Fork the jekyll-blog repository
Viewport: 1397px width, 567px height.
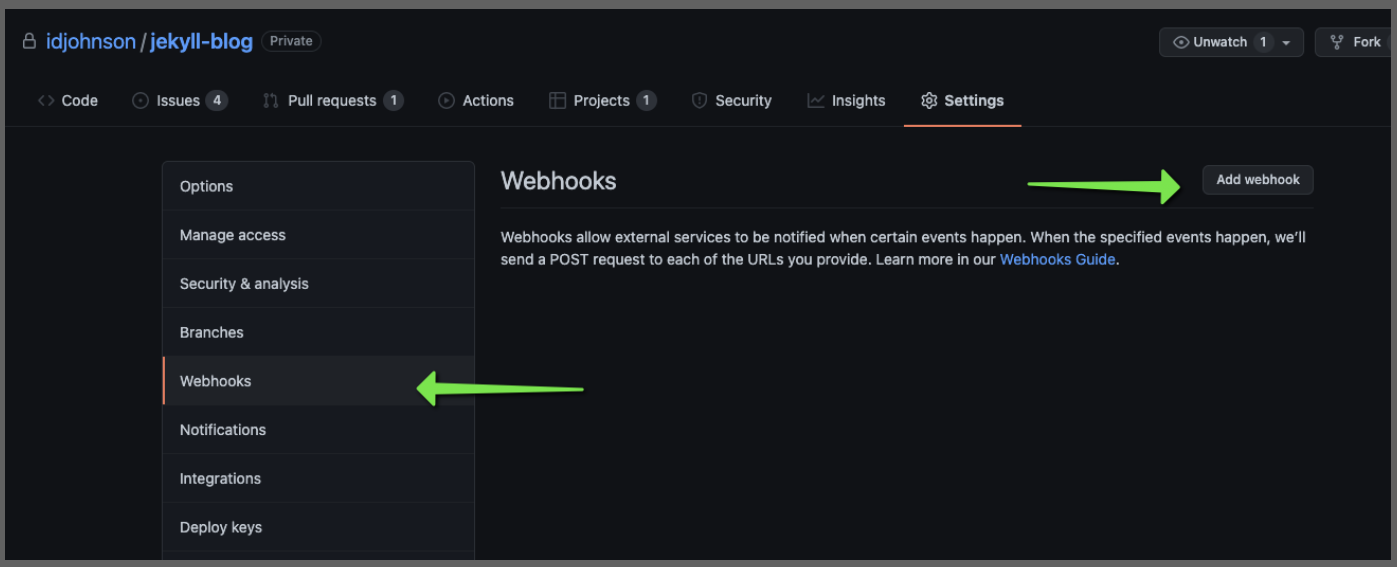click(1356, 42)
